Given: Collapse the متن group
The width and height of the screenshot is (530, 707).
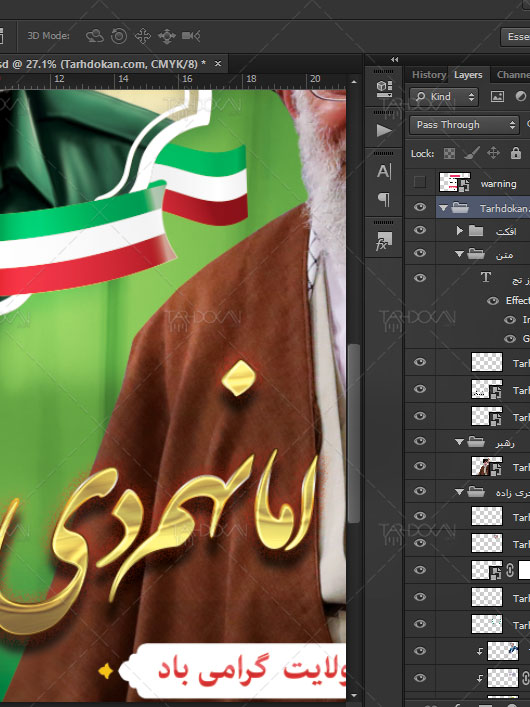Looking at the screenshot, I should point(459,255).
